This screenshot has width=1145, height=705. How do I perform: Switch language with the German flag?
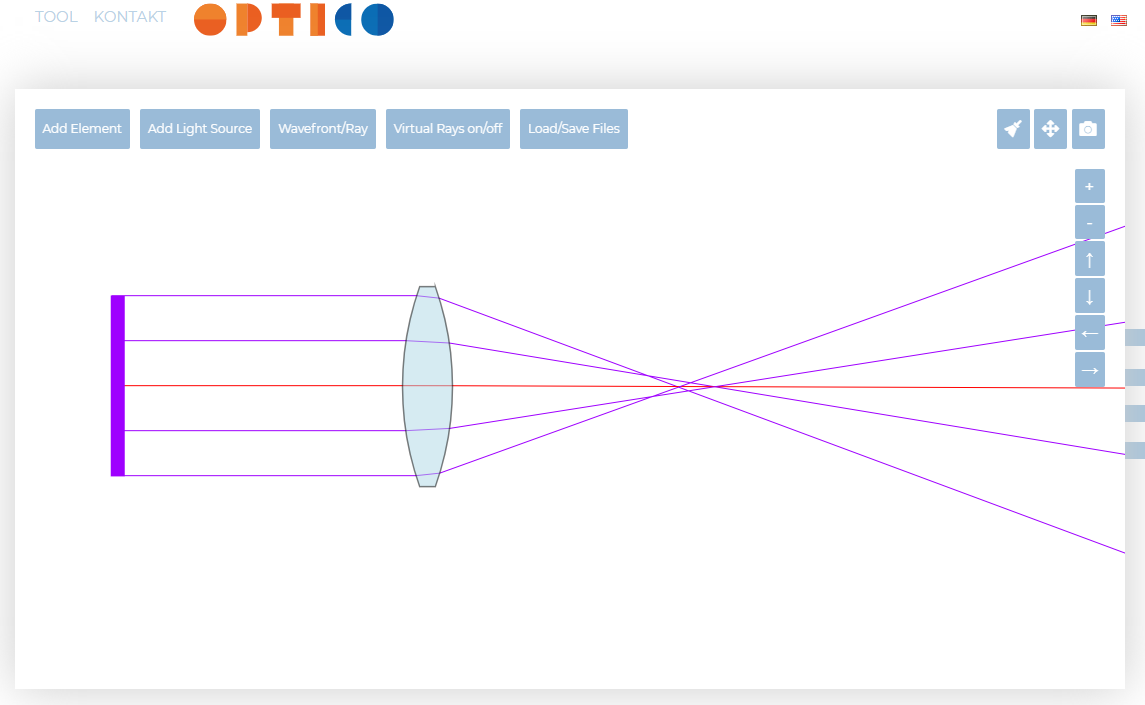point(1089,20)
